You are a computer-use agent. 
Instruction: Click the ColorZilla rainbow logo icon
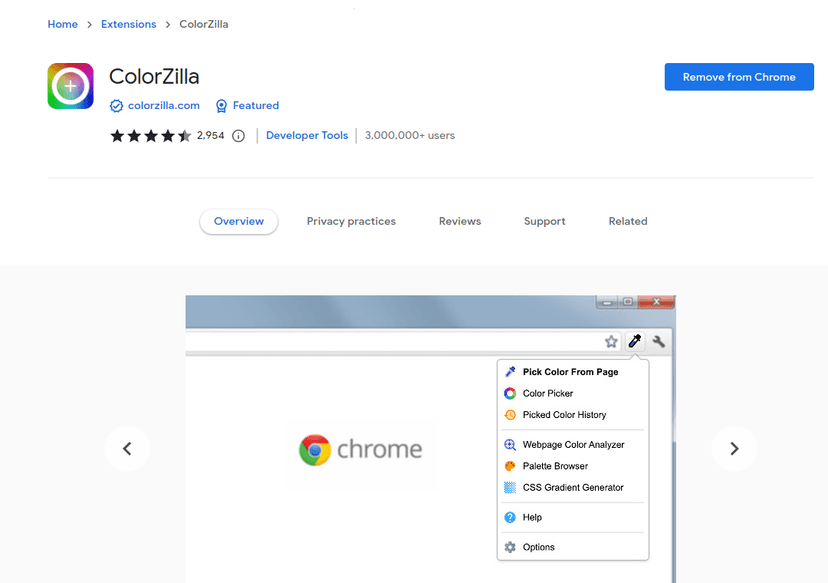70,86
